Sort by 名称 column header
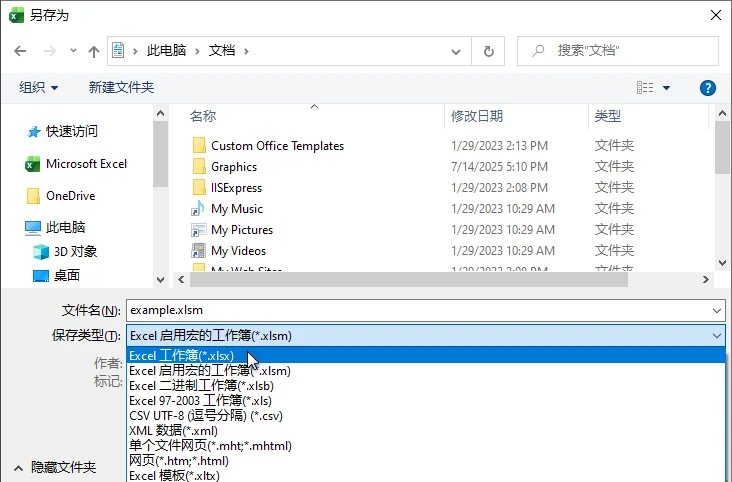Viewport: 732px width, 482px height. pyautogui.click(x=203, y=116)
